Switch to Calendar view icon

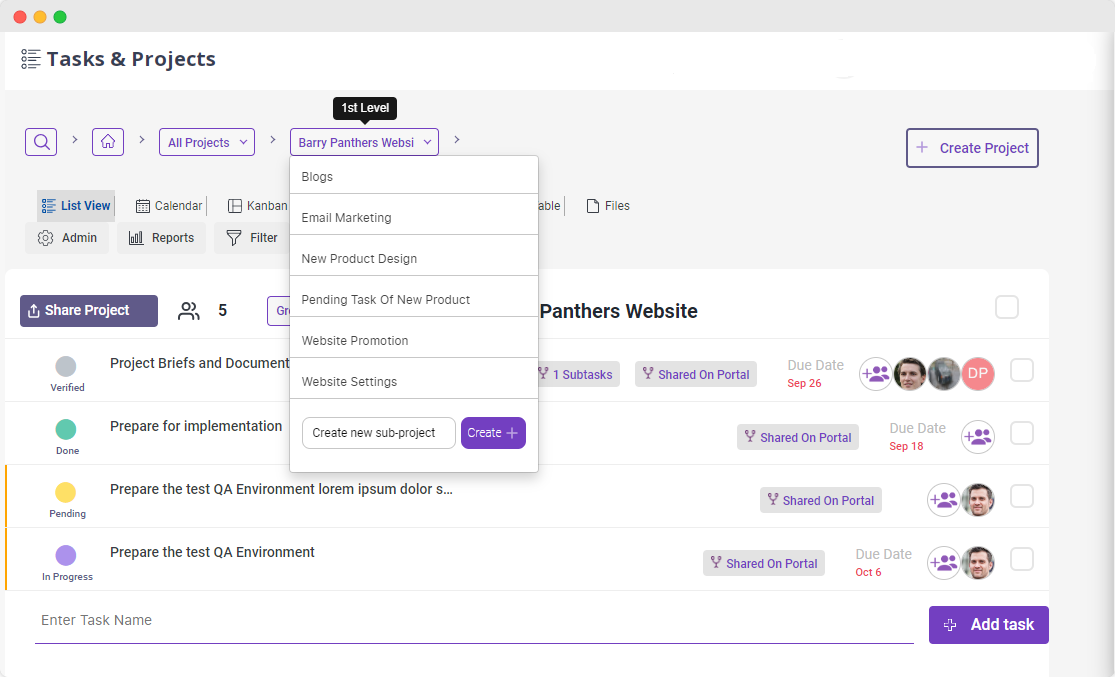pos(143,205)
